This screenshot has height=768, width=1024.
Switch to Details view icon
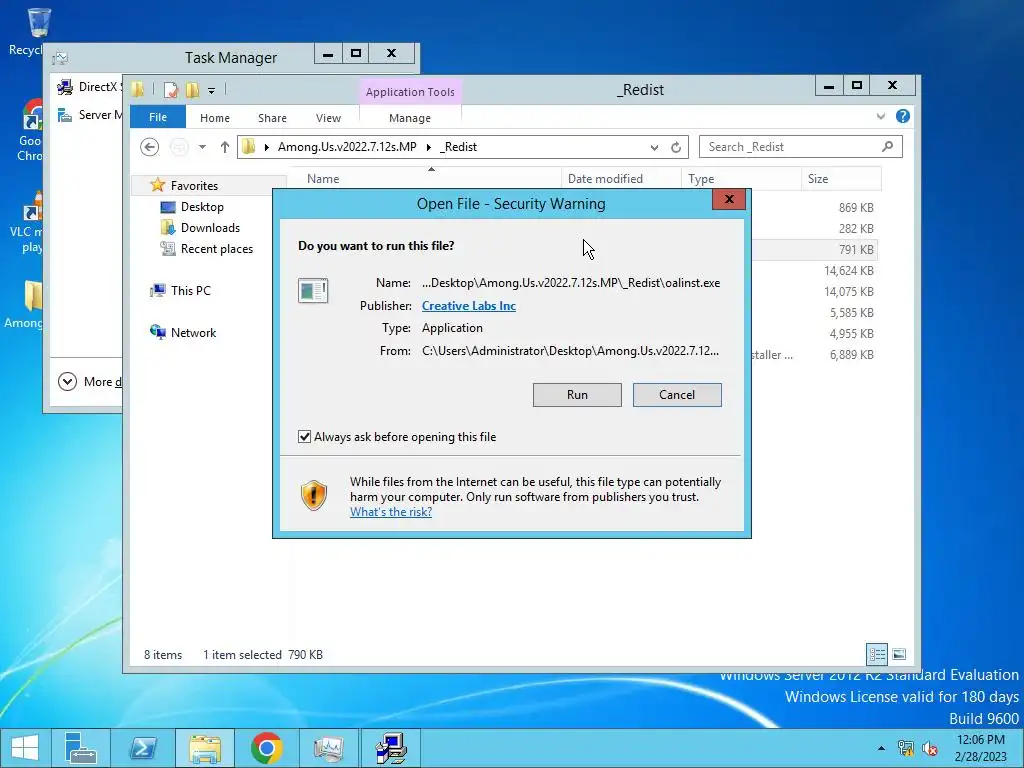coord(876,654)
